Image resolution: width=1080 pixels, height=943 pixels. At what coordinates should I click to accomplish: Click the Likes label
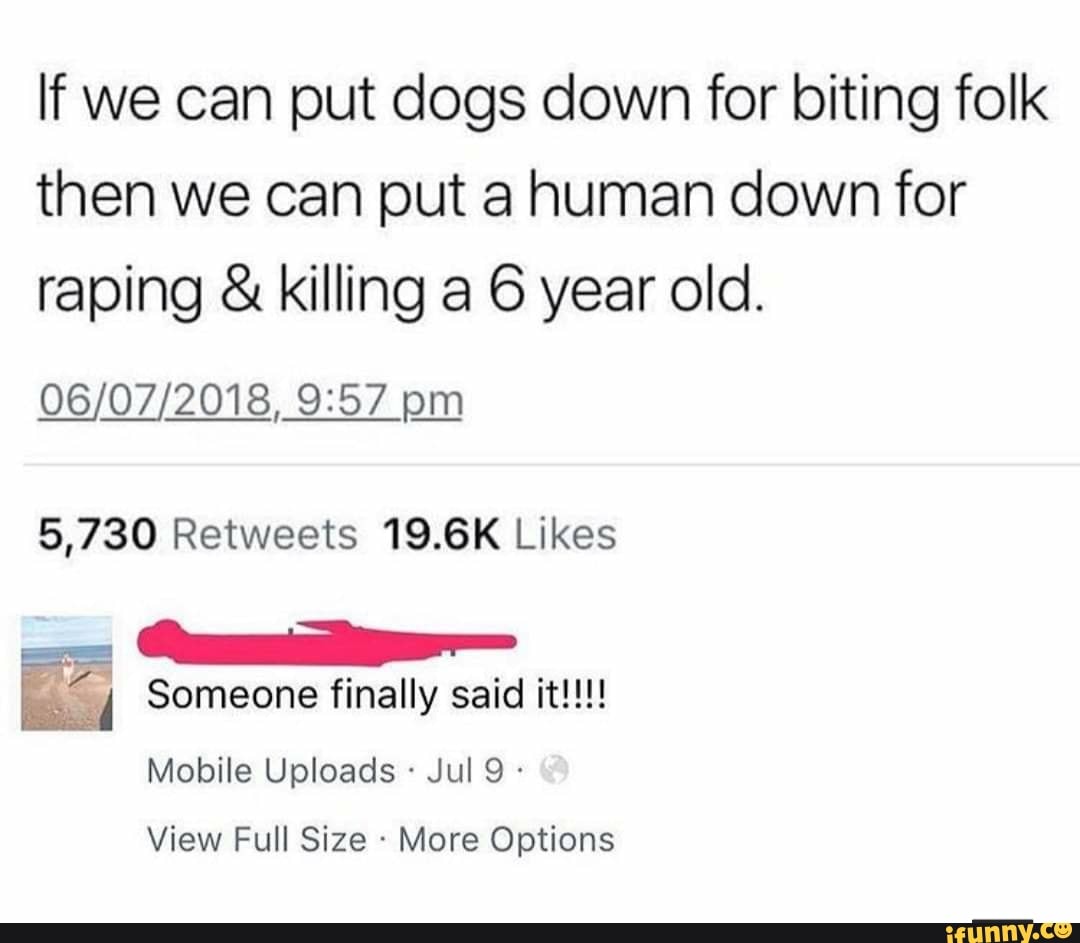pyautogui.click(x=565, y=535)
